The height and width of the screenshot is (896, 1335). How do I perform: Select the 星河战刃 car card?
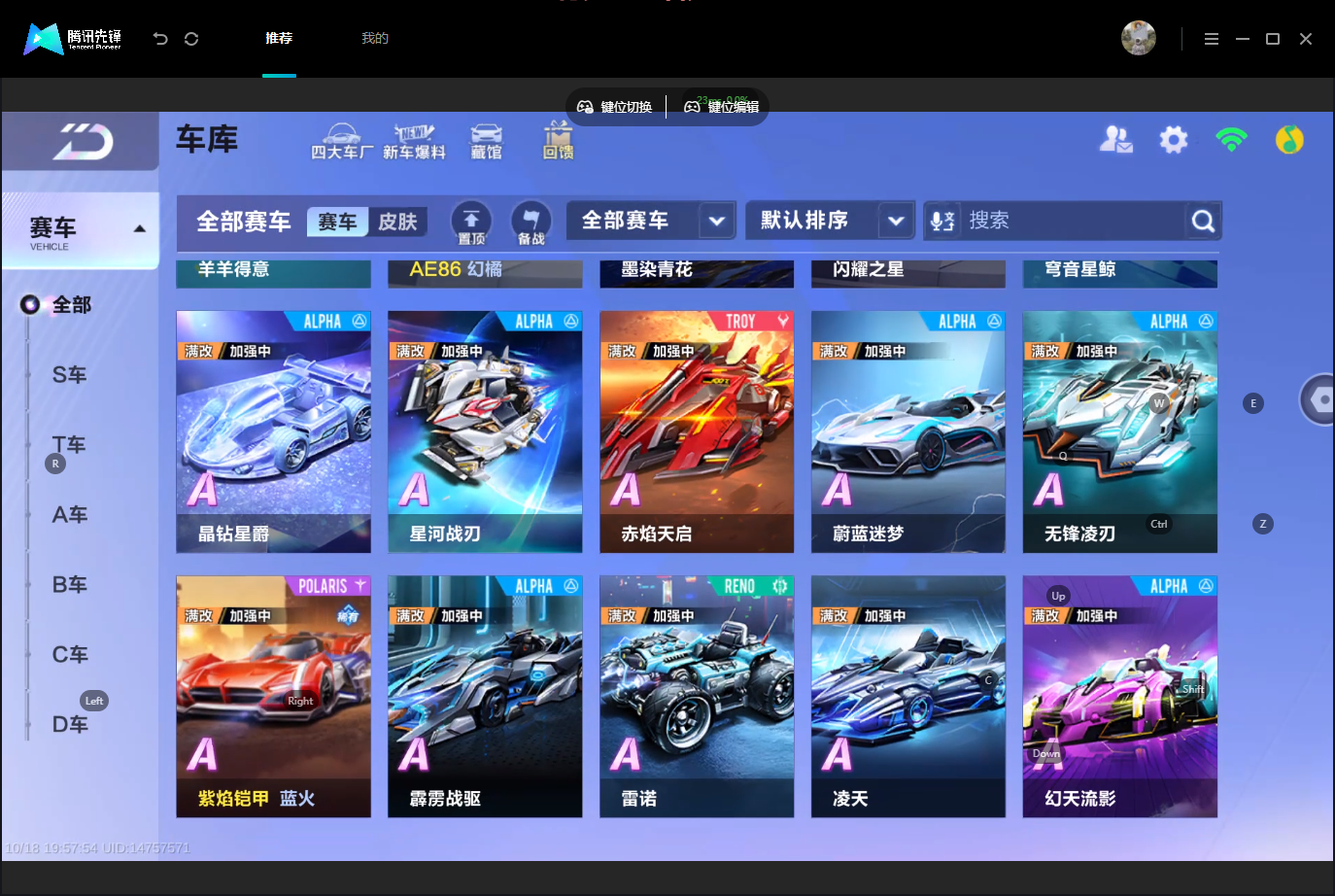pyautogui.click(x=485, y=432)
